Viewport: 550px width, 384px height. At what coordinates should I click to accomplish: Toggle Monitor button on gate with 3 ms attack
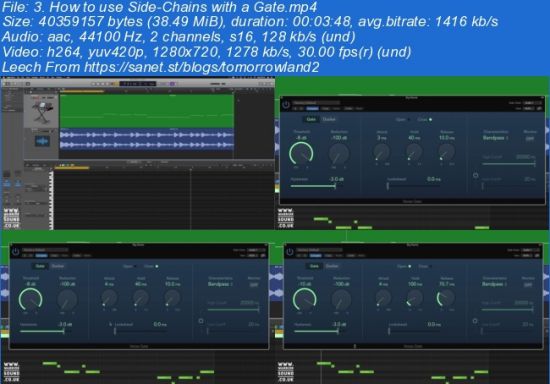(530, 139)
